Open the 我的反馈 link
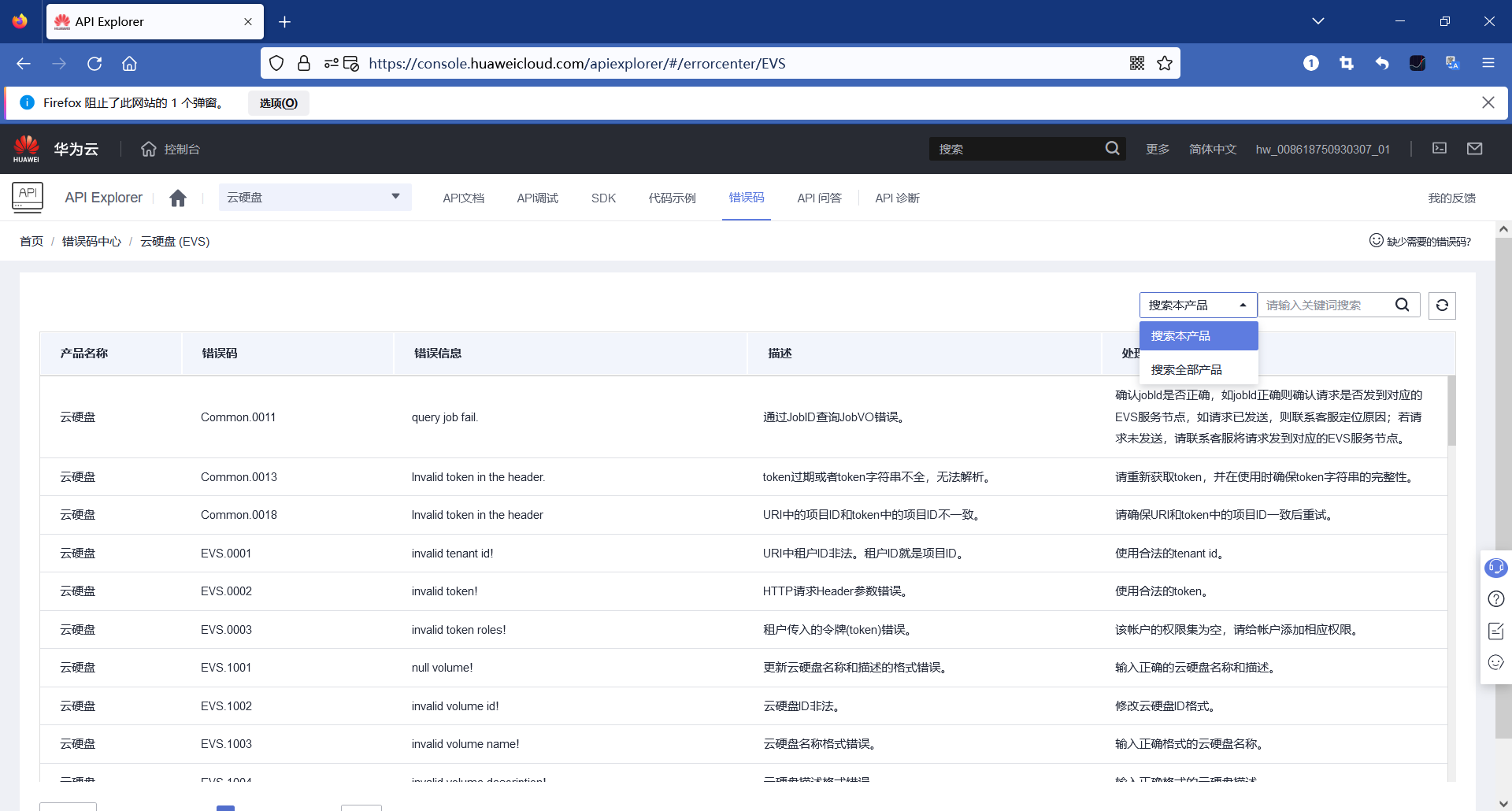 [1451, 198]
